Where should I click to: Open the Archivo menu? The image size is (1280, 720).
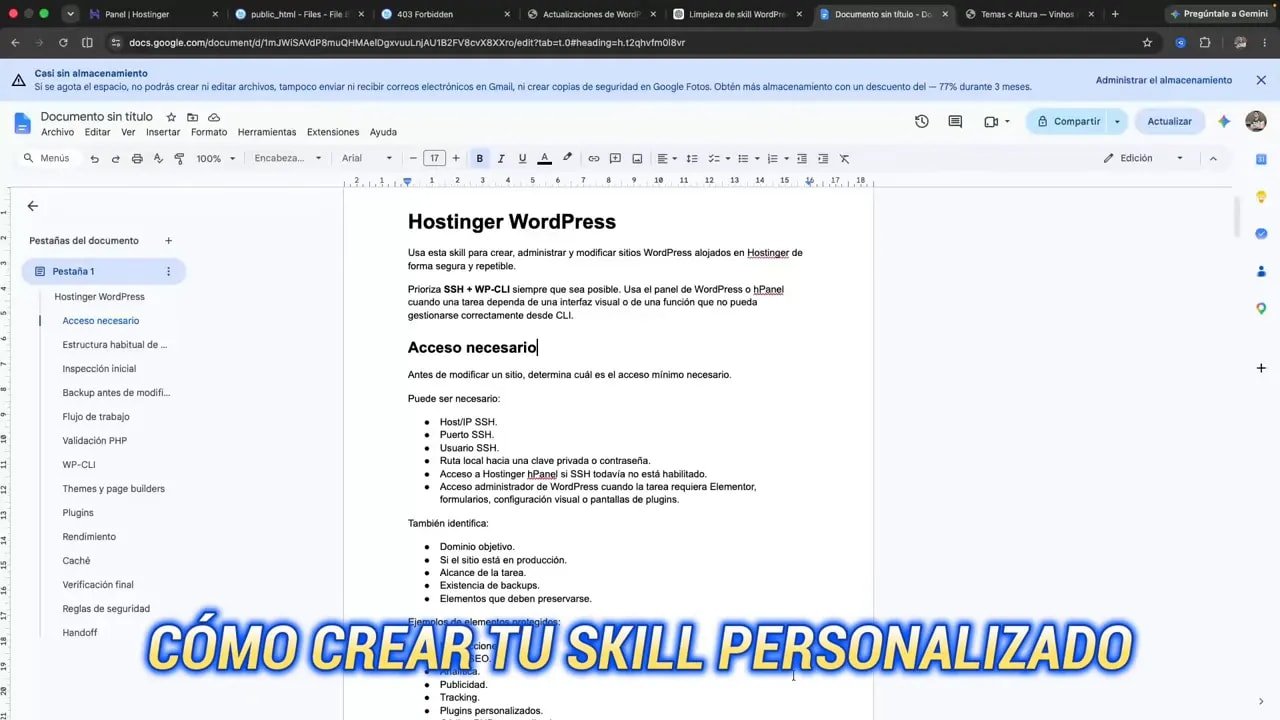[57, 132]
